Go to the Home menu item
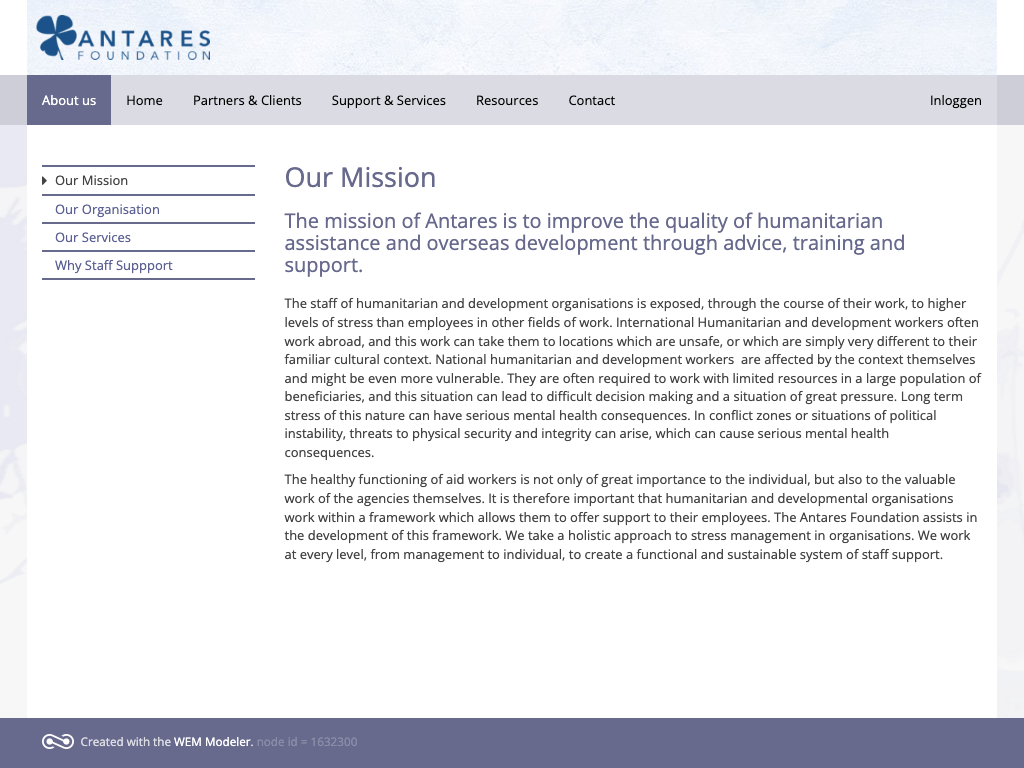Screen dimensions: 1024x768 [144, 100]
